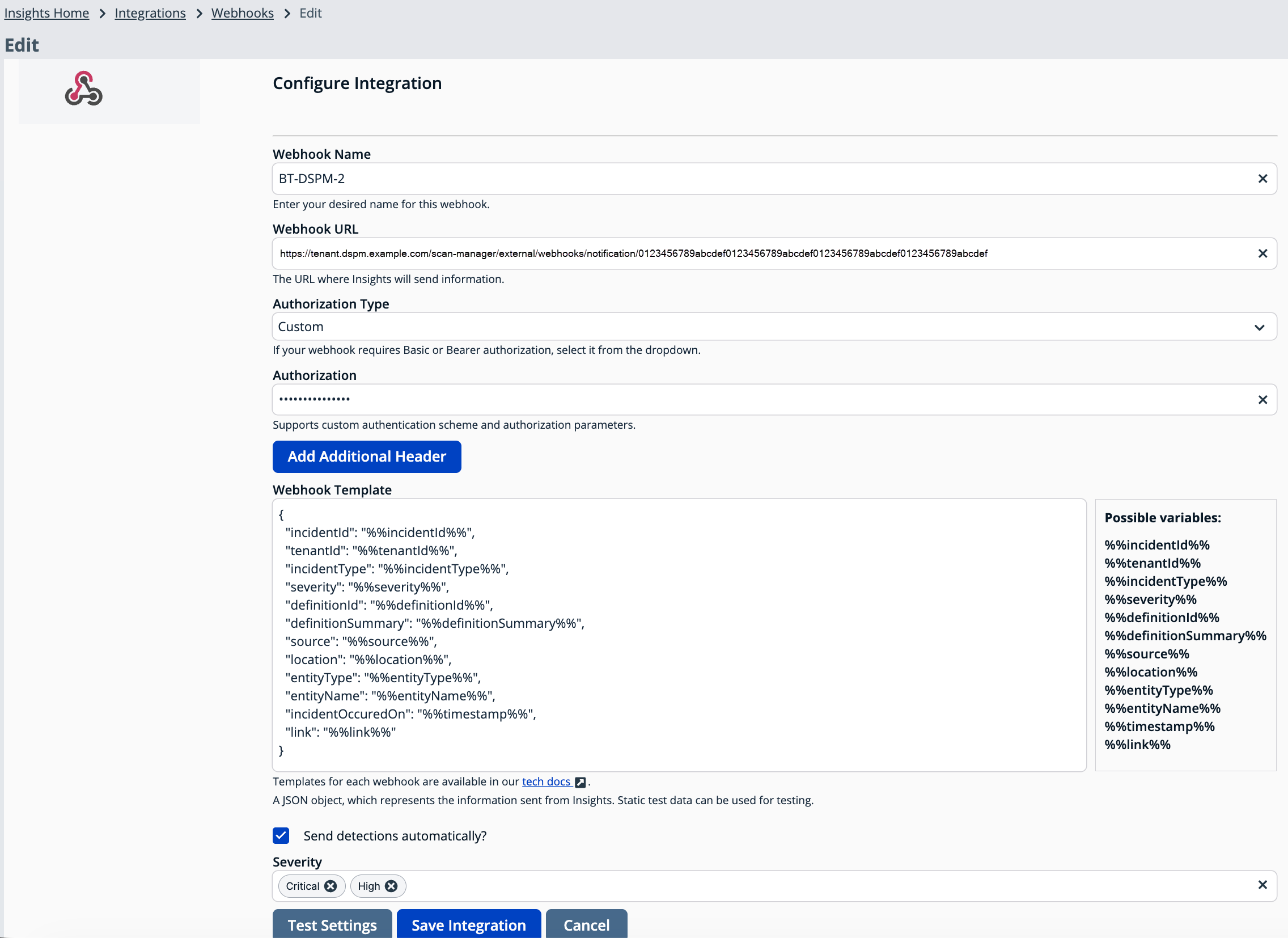This screenshot has height=938, width=1288.
Task: Click Test Settings button
Action: pyautogui.click(x=332, y=924)
